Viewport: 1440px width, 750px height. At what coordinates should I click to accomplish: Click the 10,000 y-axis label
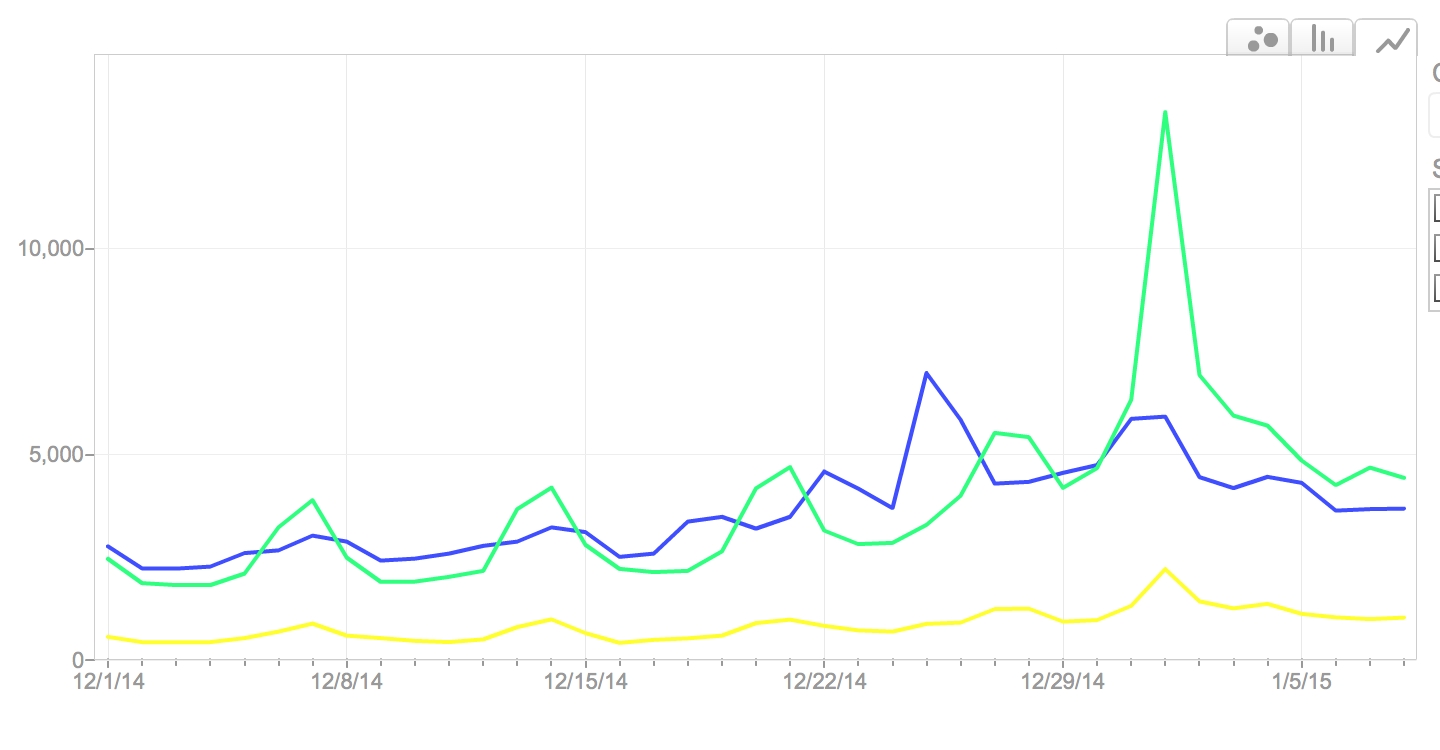point(51,248)
